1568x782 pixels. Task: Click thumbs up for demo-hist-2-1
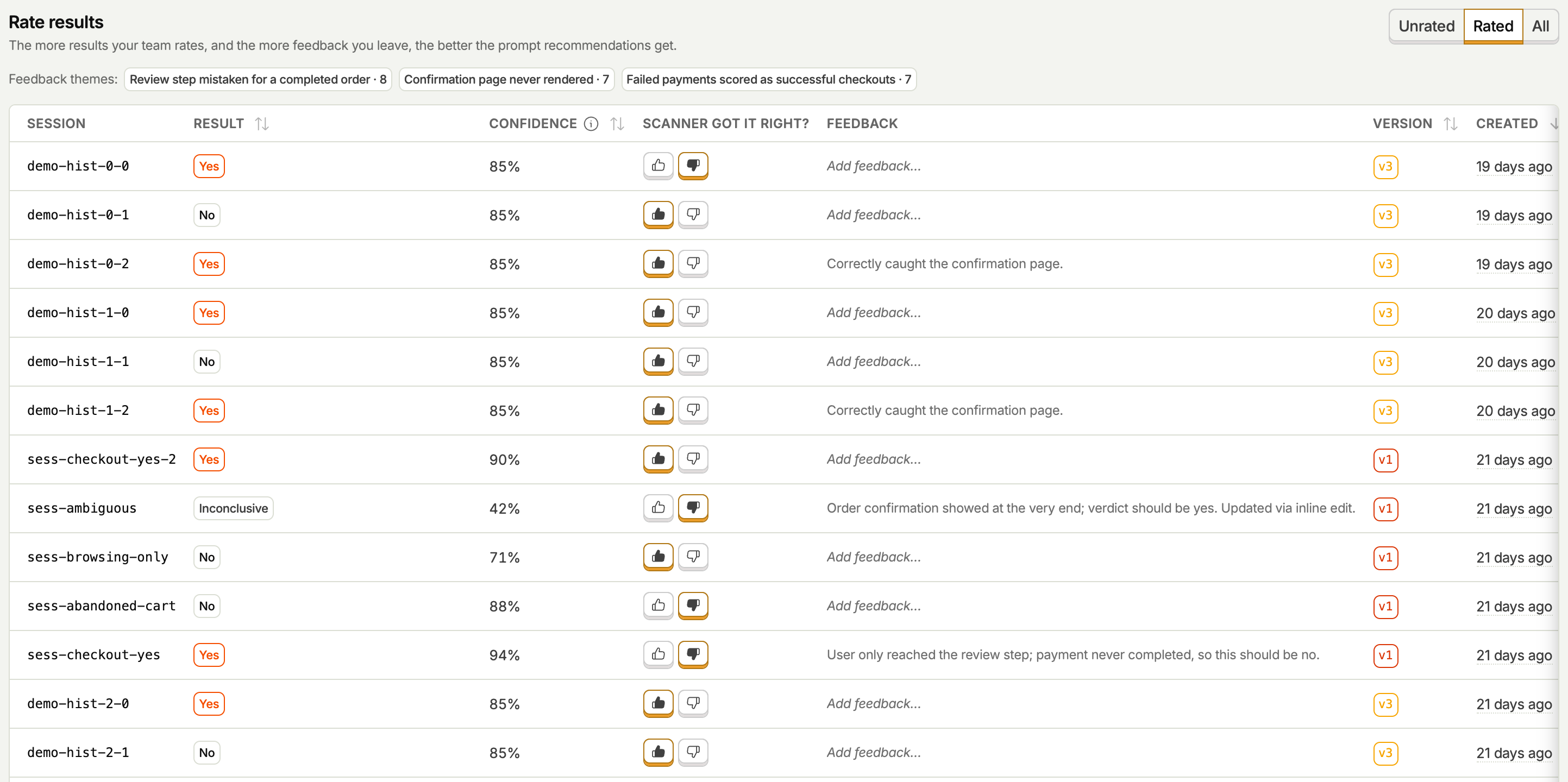point(658,752)
